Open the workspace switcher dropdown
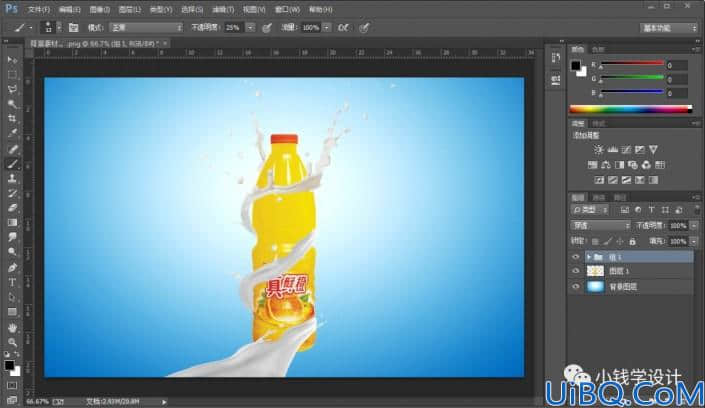The width and height of the screenshot is (705, 408). [668, 28]
